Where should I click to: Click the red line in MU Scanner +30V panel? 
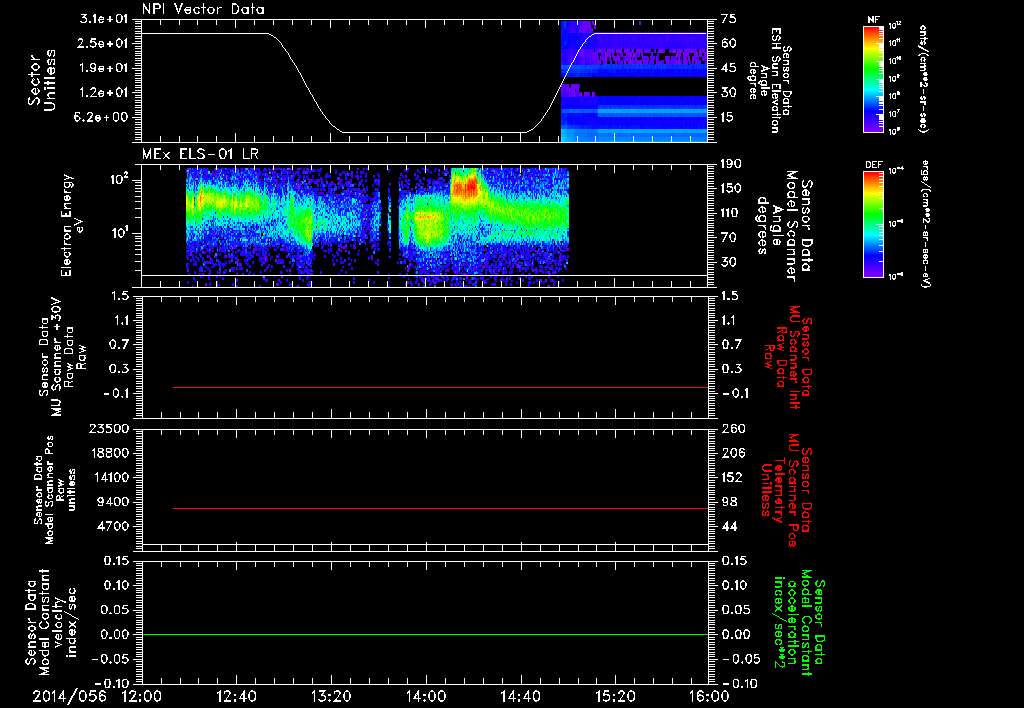click(440, 387)
